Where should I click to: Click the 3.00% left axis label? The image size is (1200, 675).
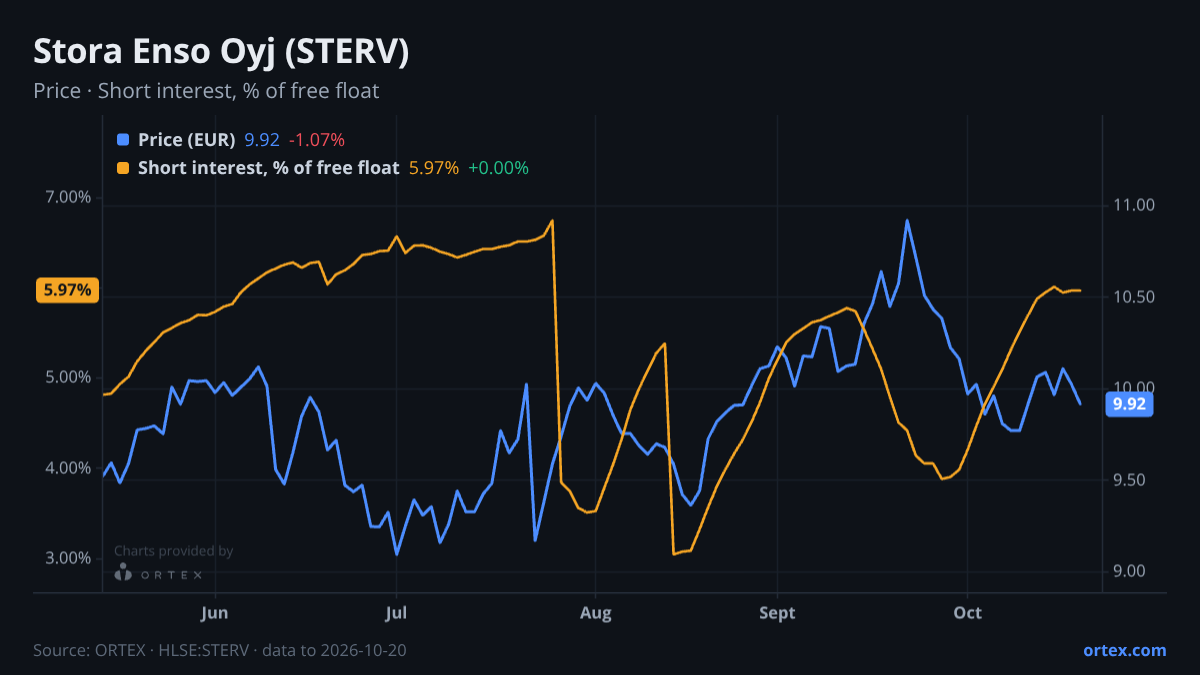[68, 558]
